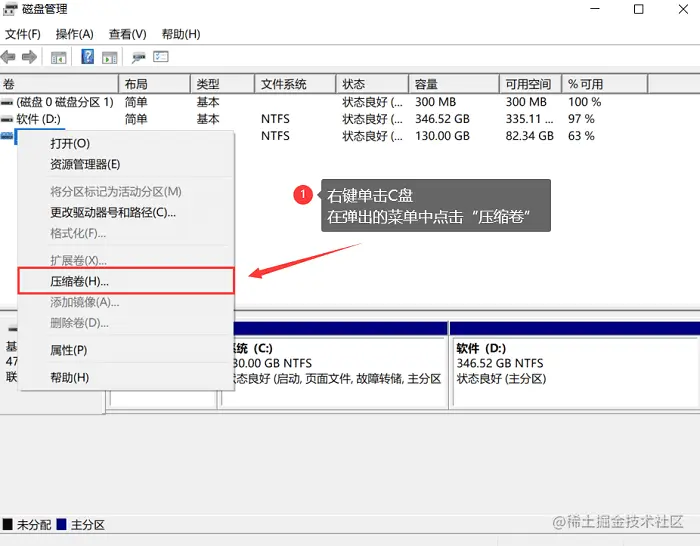Screen dimensions: 700x546
Task: Select the (磁盘 0 磁盘分区 1) volume row
Action: pos(324,102)
